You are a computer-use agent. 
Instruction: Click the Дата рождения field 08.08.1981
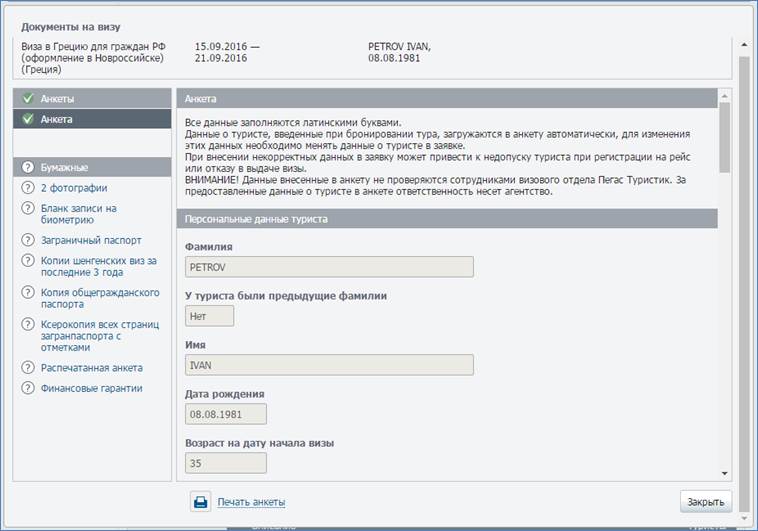226,414
